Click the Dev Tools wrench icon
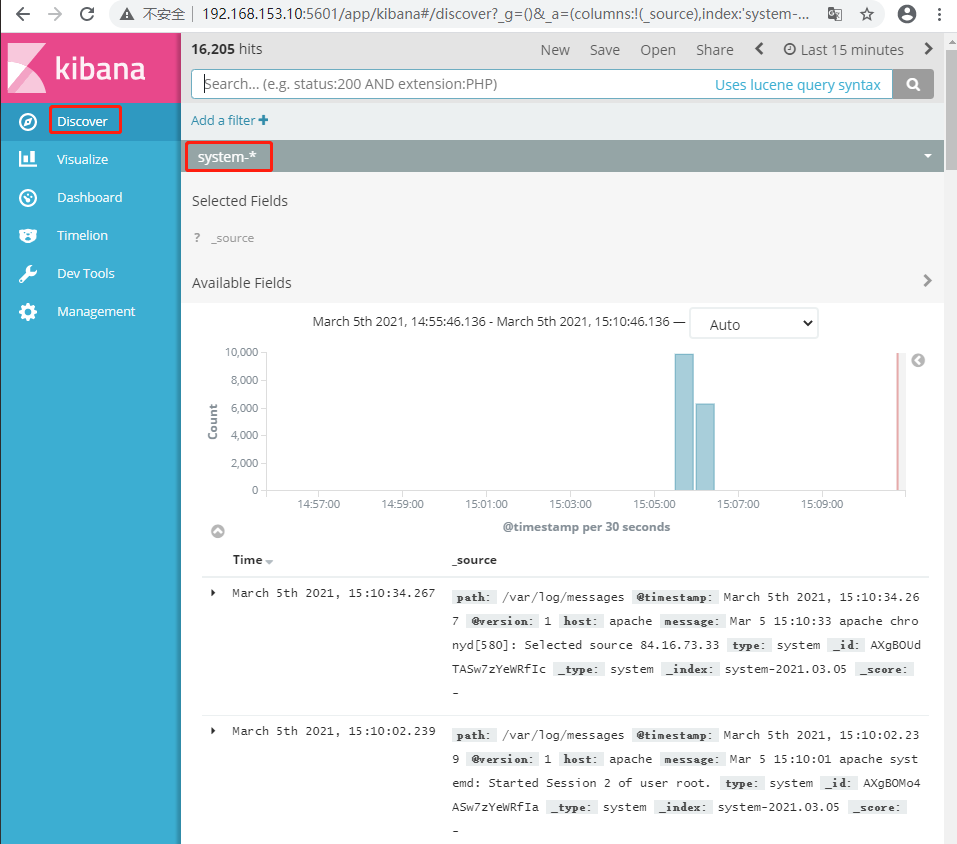This screenshot has width=957, height=844. pos(27,273)
